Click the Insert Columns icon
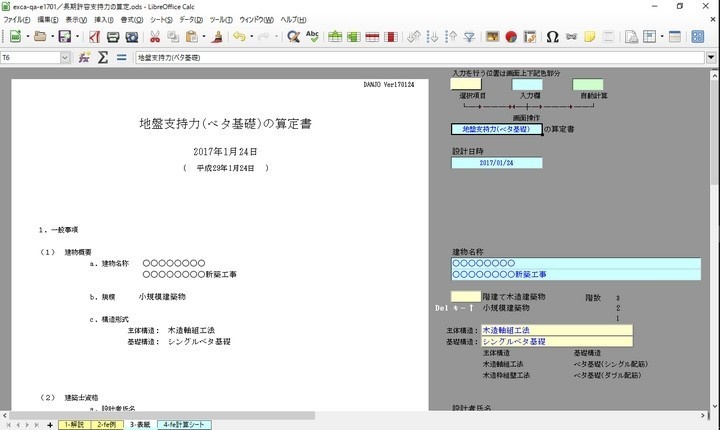The image size is (720, 430). pos(354,37)
